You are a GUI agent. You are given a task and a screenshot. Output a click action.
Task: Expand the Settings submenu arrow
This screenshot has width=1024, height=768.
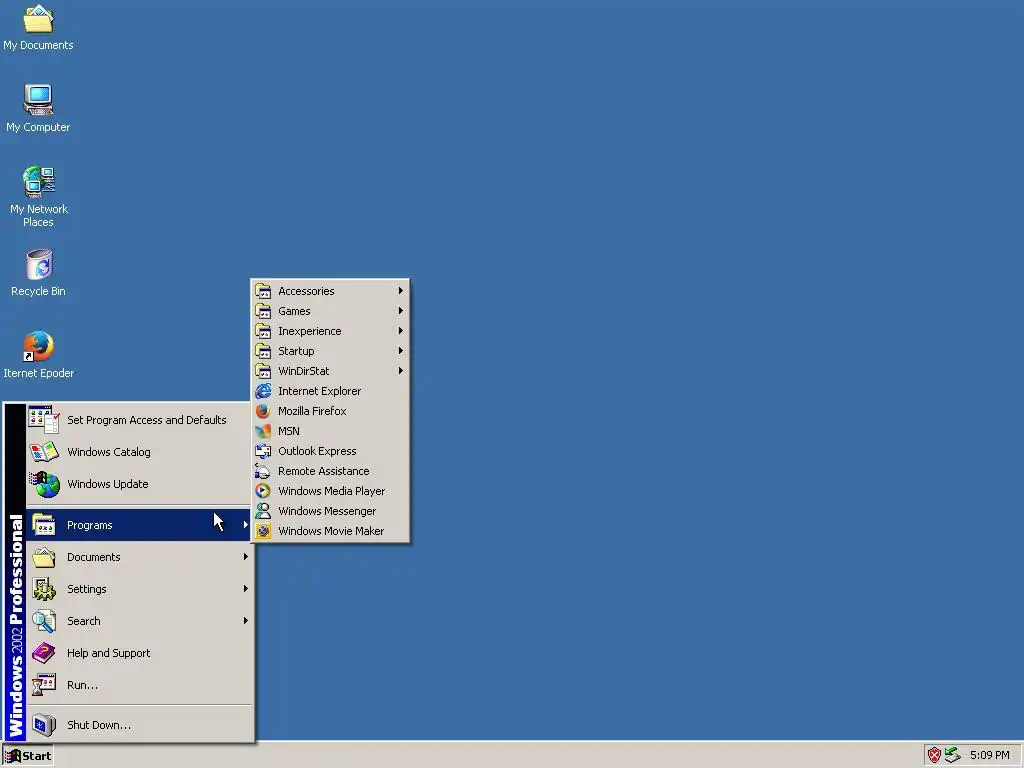(x=246, y=588)
